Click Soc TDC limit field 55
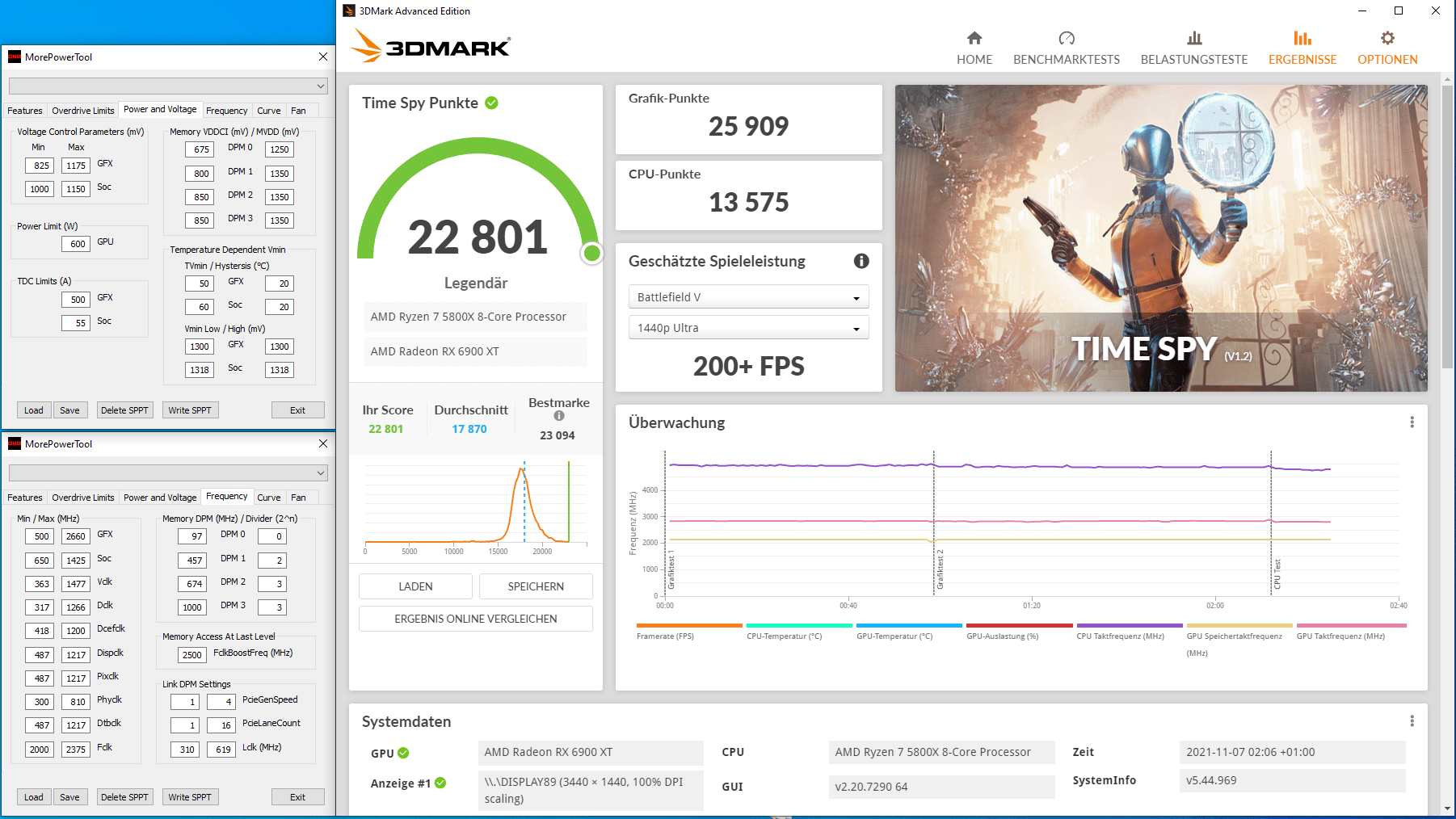1456x819 pixels. click(x=76, y=323)
